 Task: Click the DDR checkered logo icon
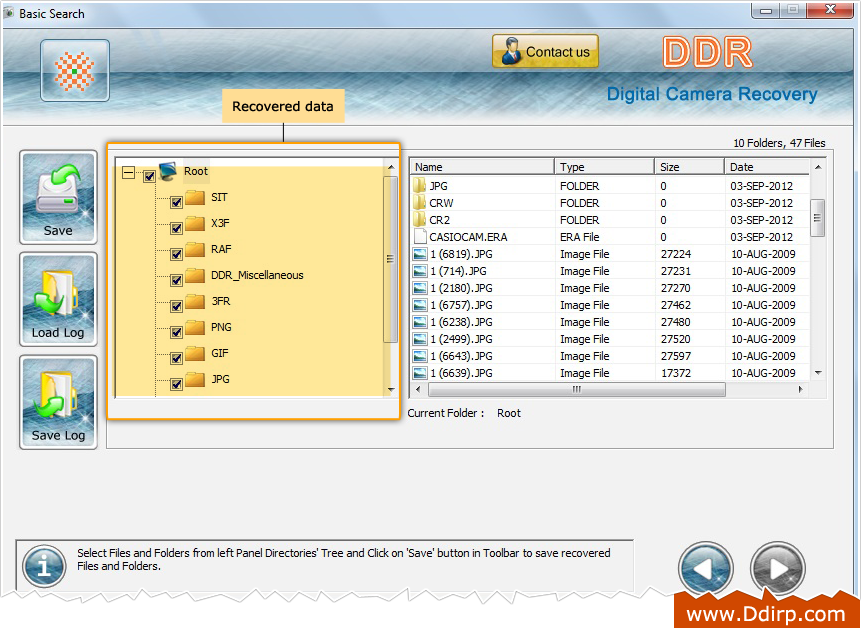pyautogui.click(x=74, y=71)
